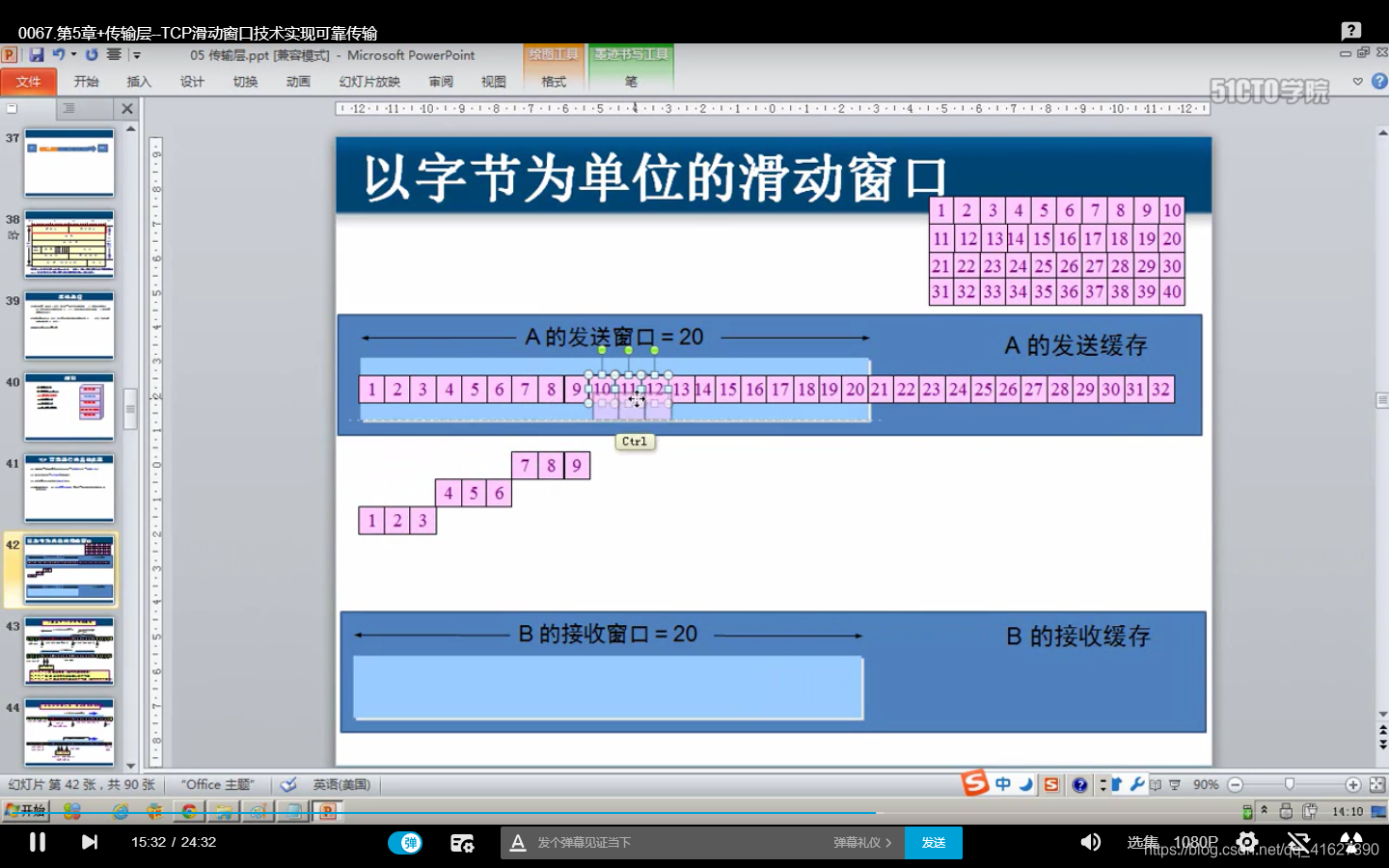Select slide 37 thumbnail
This screenshot has height=868, width=1389.
click(x=69, y=163)
